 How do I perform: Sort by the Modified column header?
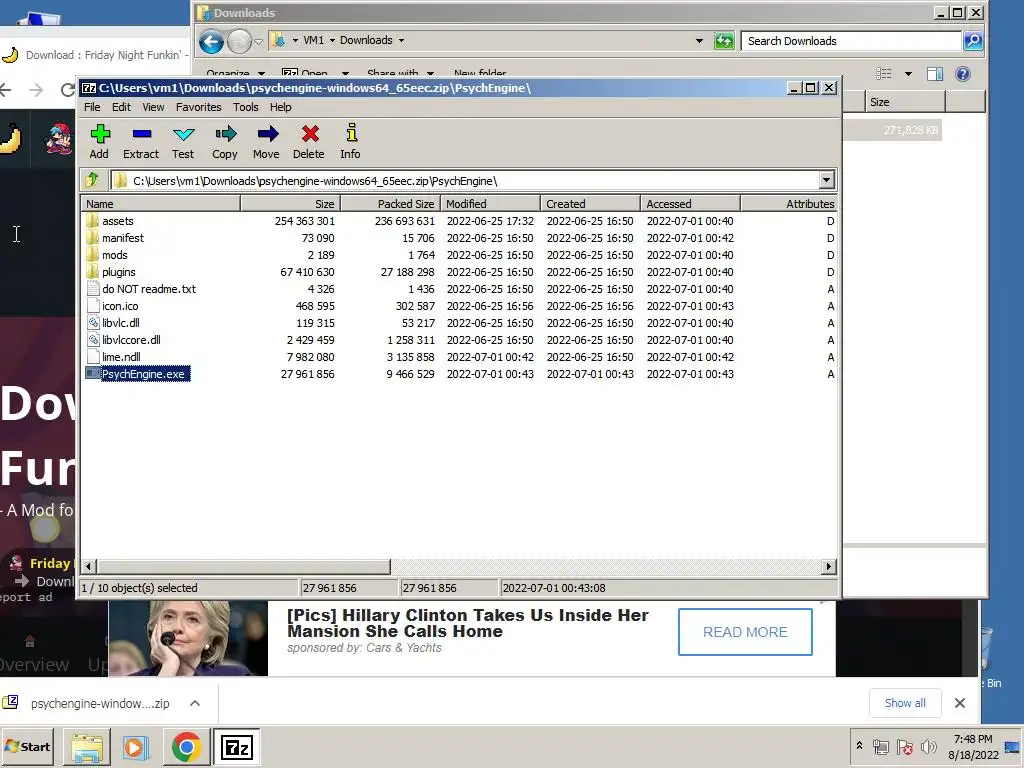pyautogui.click(x=490, y=204)
